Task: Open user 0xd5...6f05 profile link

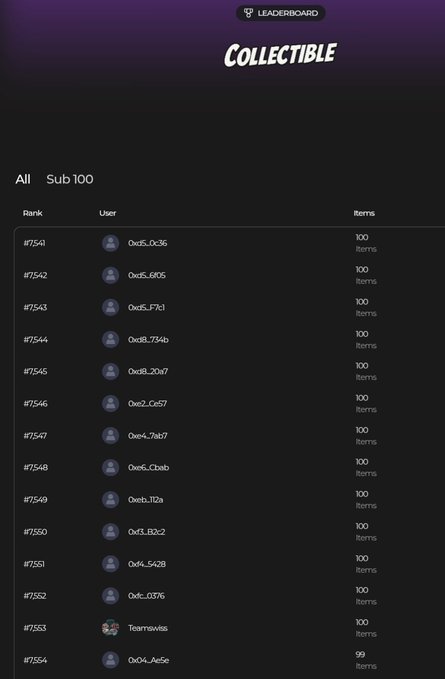Action: click(x=147, y=275)
